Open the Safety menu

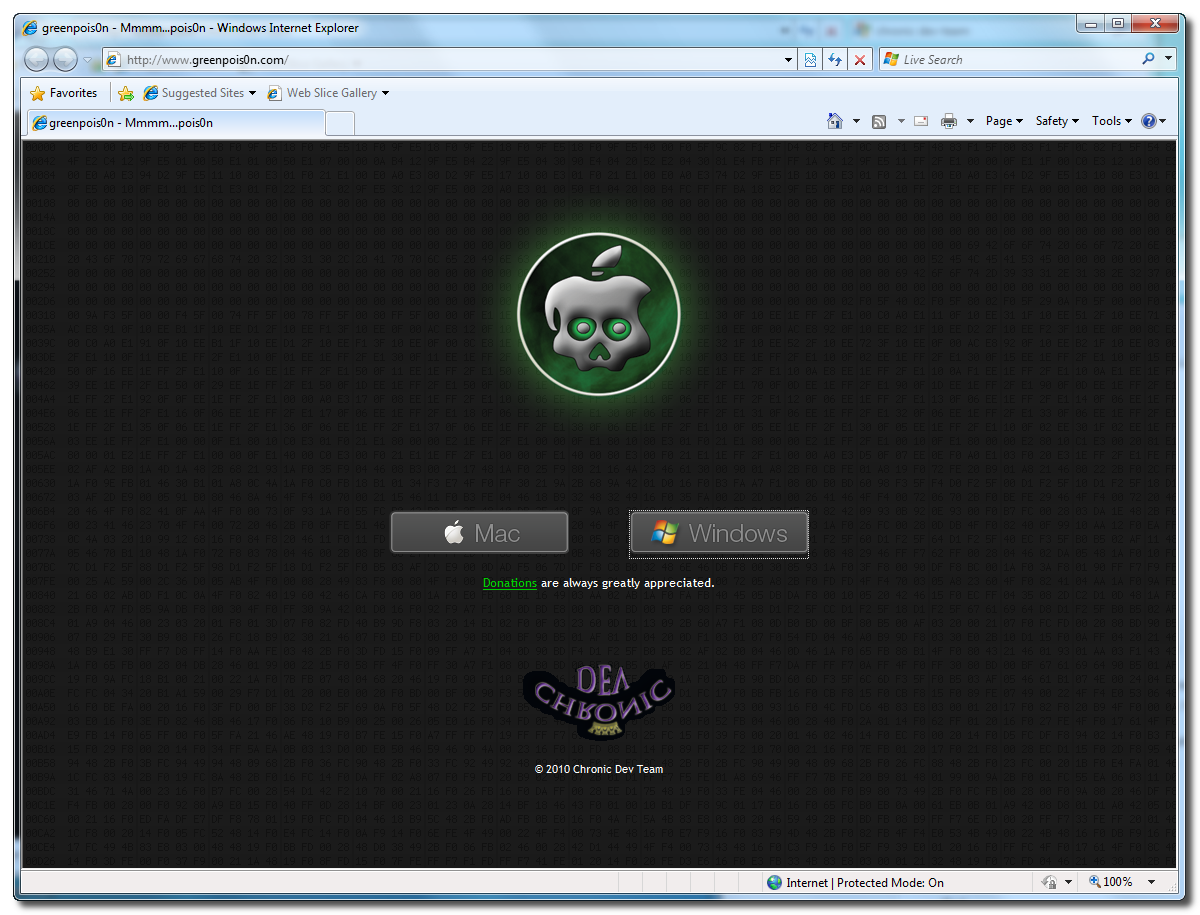1057,121
